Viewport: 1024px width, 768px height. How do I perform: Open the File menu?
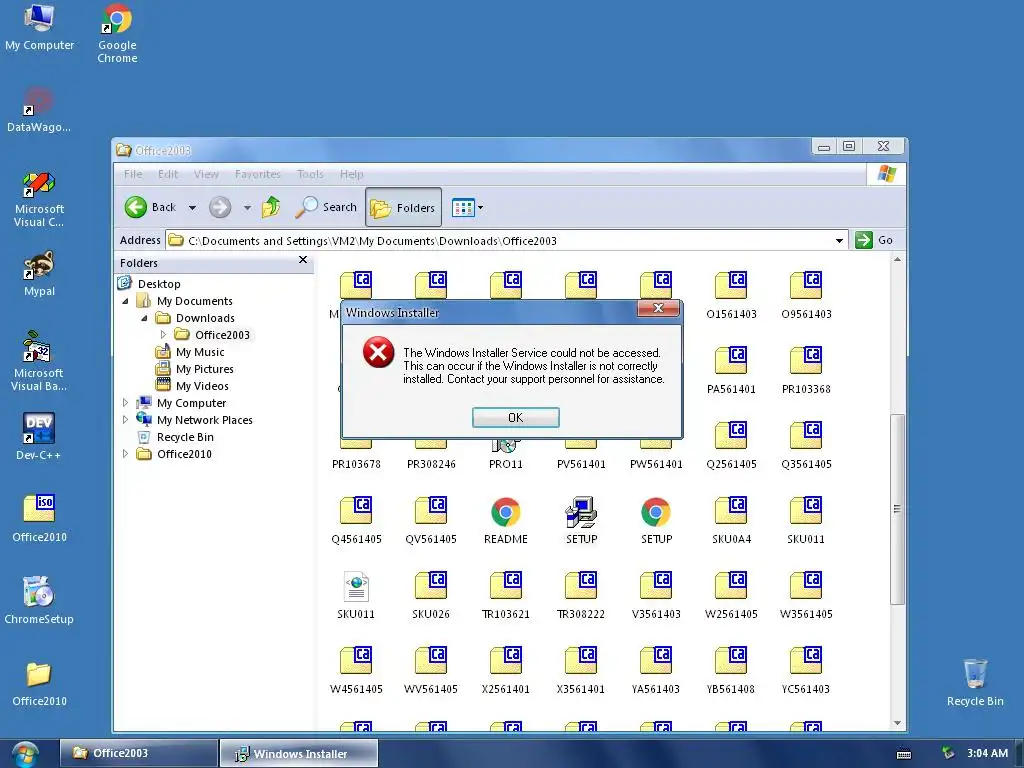click(133, 174)
